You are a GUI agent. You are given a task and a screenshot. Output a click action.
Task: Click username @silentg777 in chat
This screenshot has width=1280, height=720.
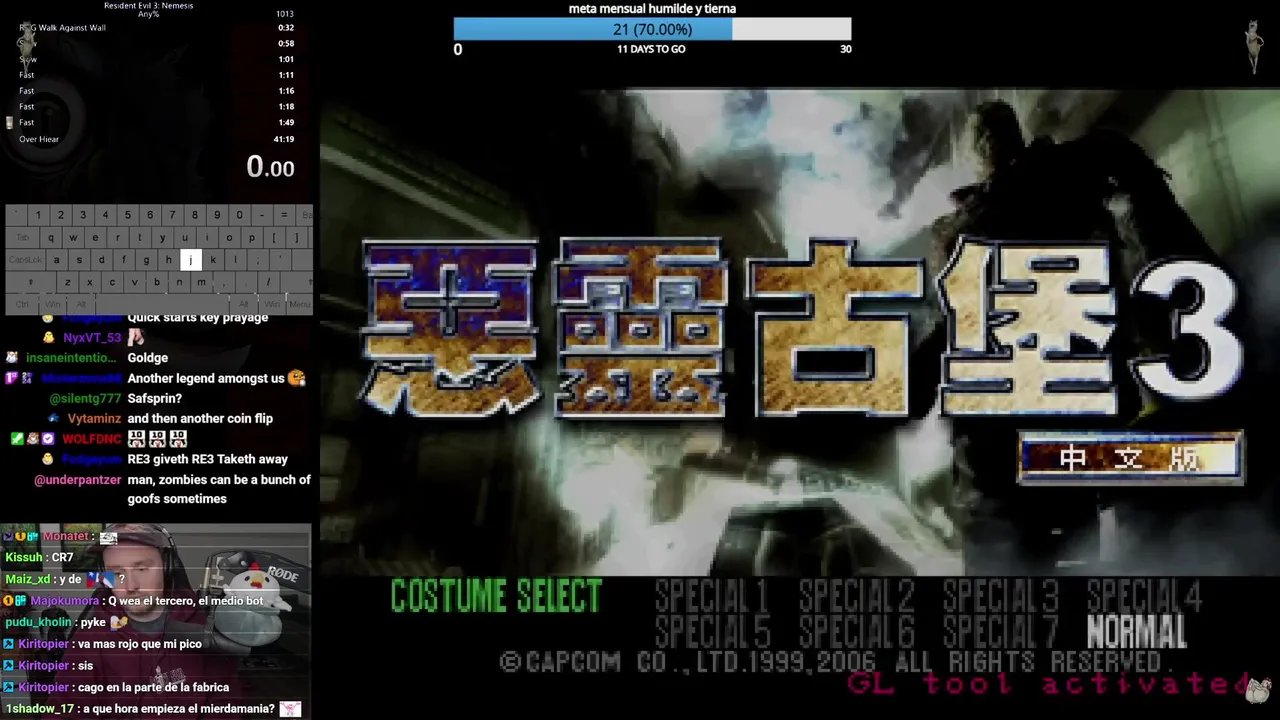point(86,398)
